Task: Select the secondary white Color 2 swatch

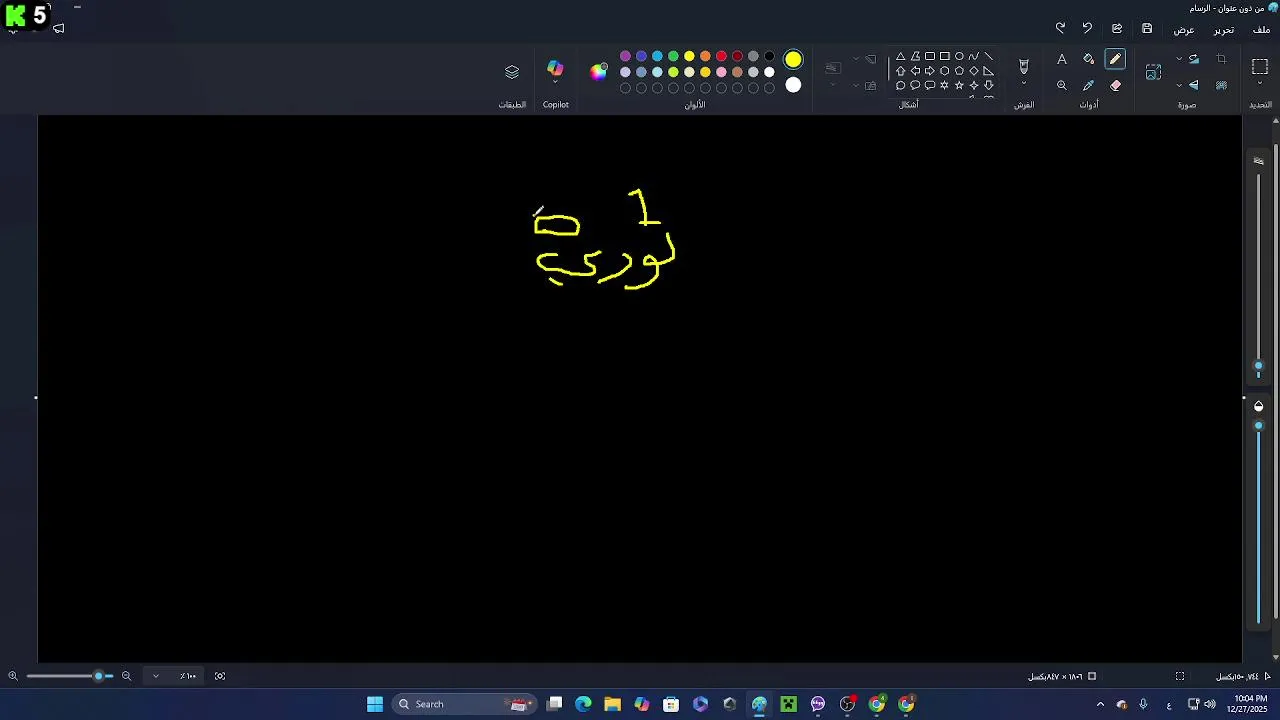Action: [x=793, y=85]
